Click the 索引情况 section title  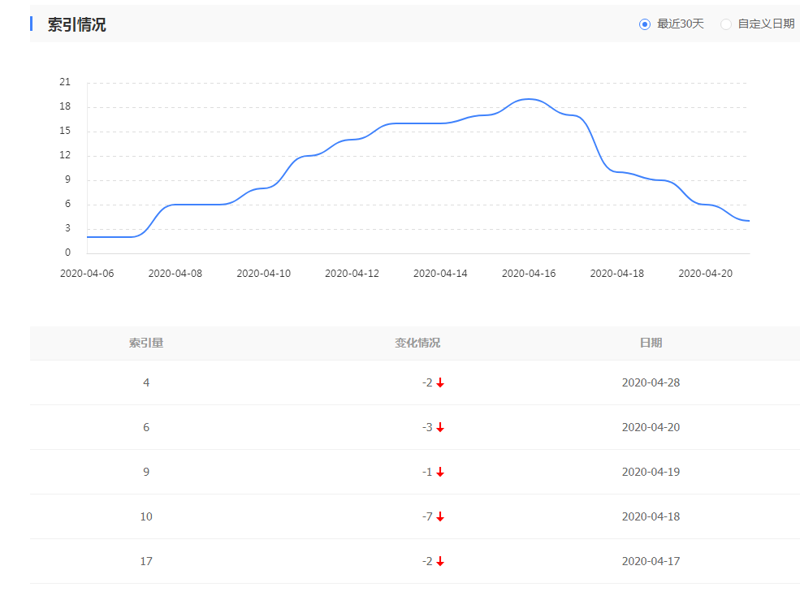click(77, 24)
